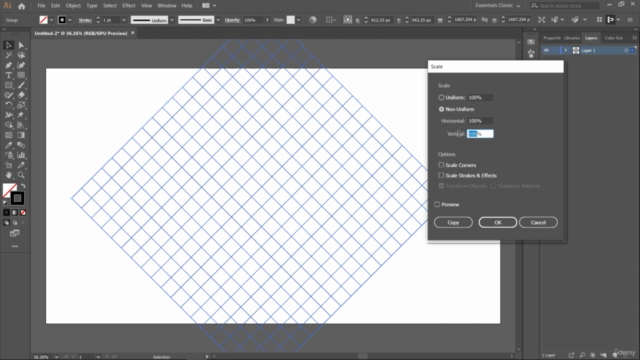640x360 pixels.
Task: Select Non-Uniform scale radio button
Action: point(441,109)
